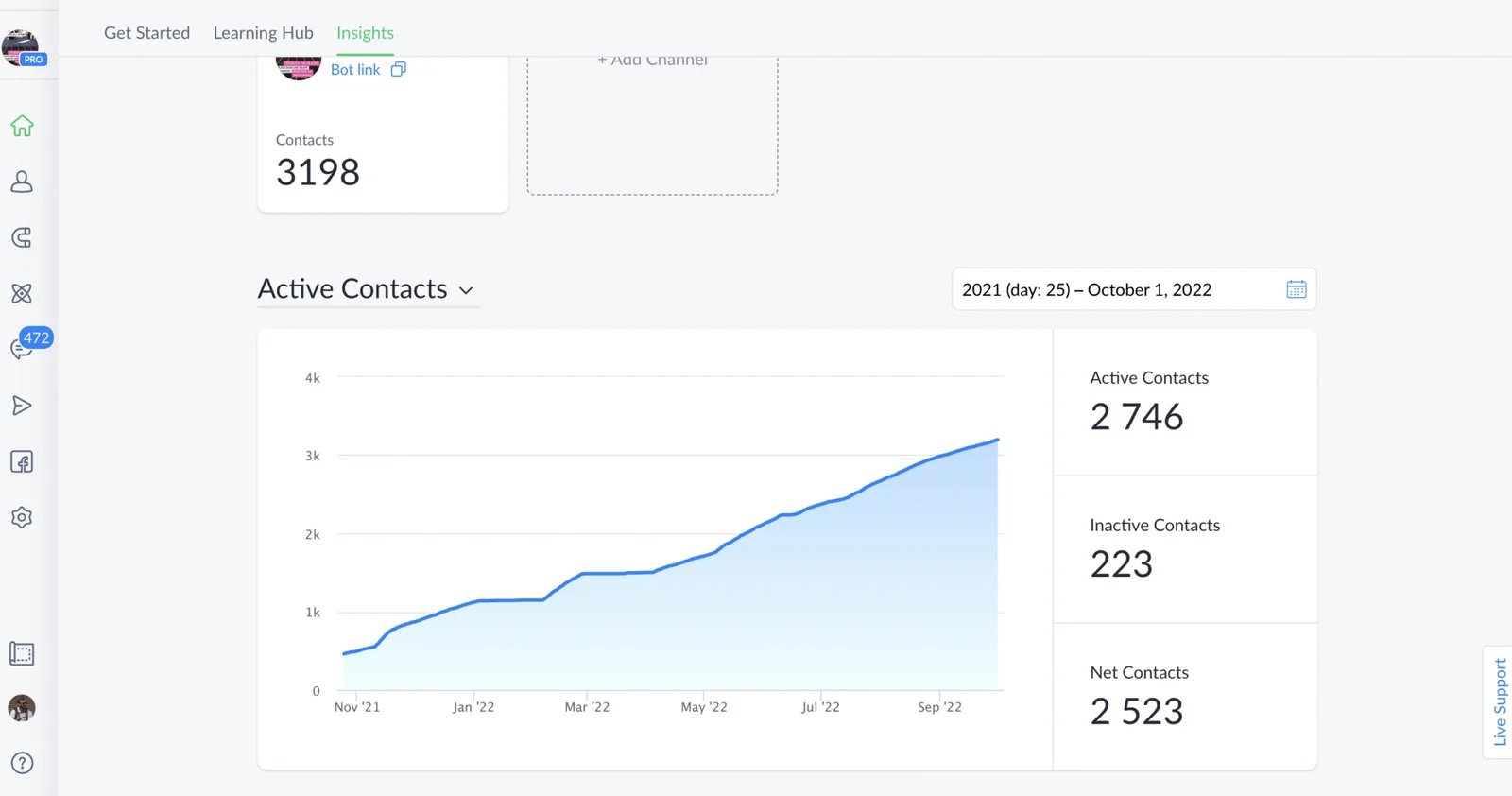Expand the Active Contacts metric dropdown

[x=367, y=289]
